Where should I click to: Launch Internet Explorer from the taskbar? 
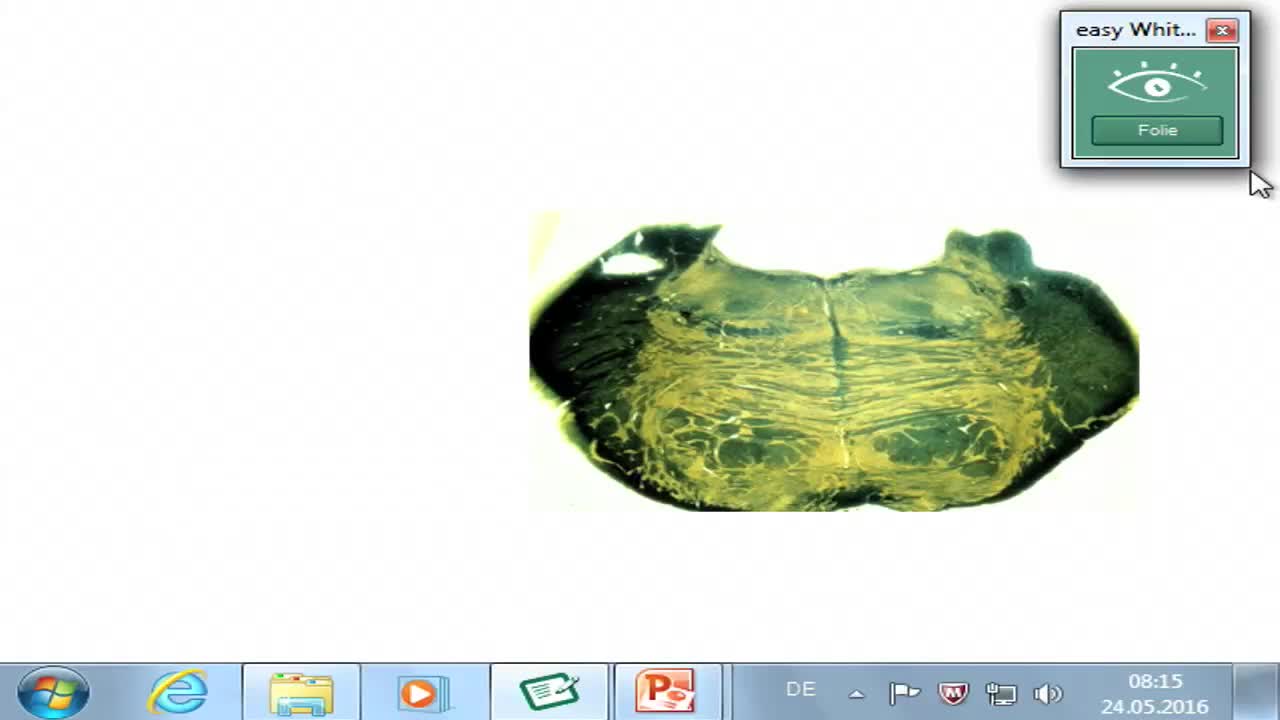pos(180,690)
